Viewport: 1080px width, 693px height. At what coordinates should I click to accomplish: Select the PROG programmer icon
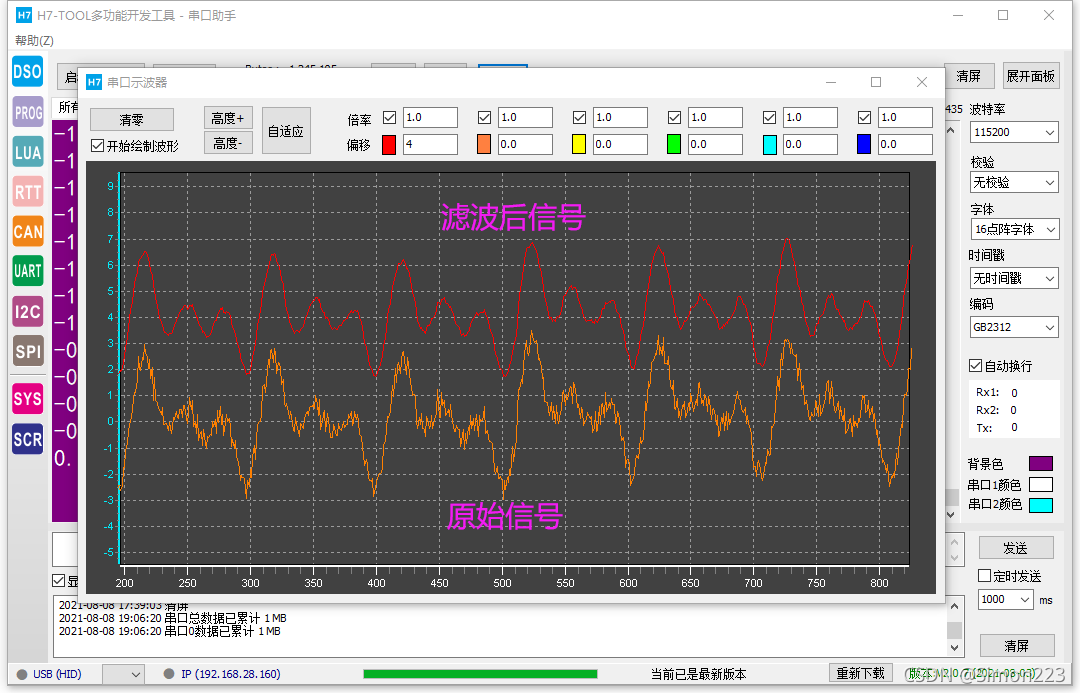(28, 112)
